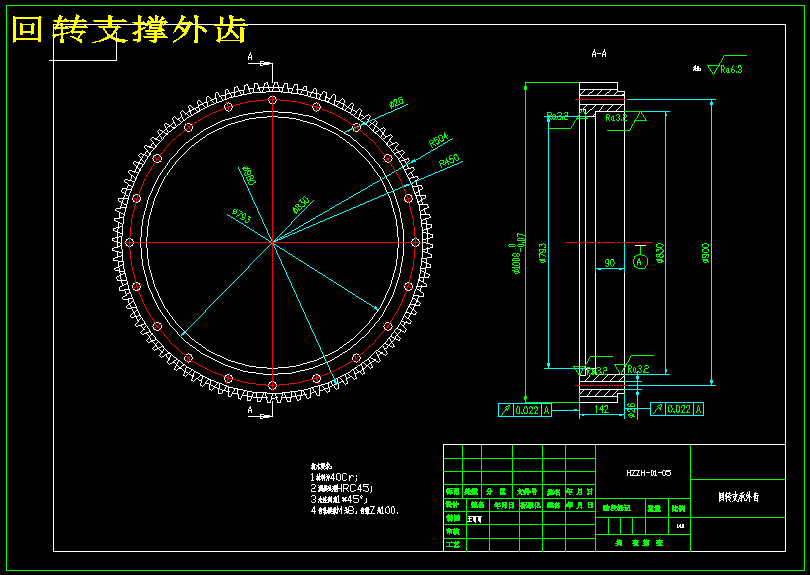Image resolution: width=810 pixels, height=575 pixels.
Task: Click the 40Cr material note line
Action: [334, 477]
